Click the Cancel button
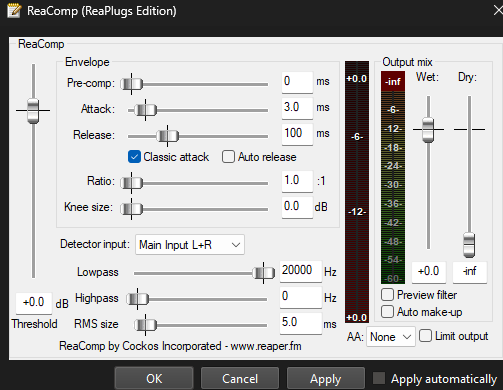 (240, 379)
